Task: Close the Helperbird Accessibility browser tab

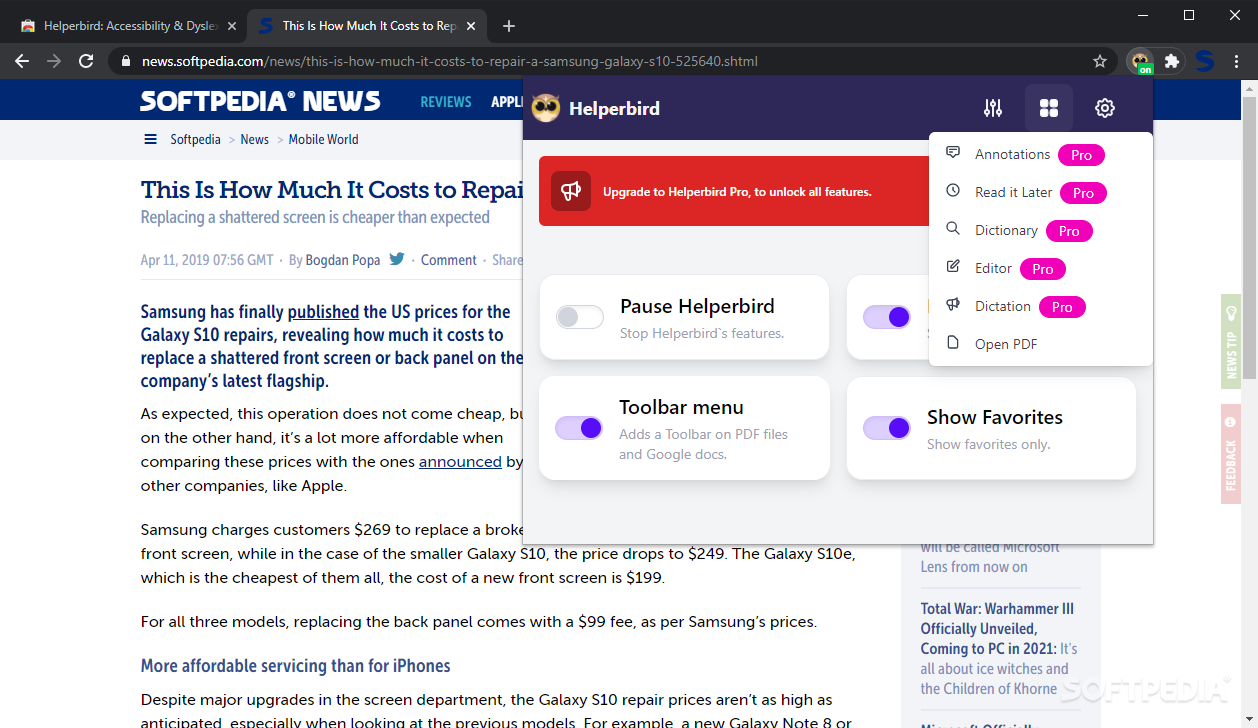Action: 231,26
